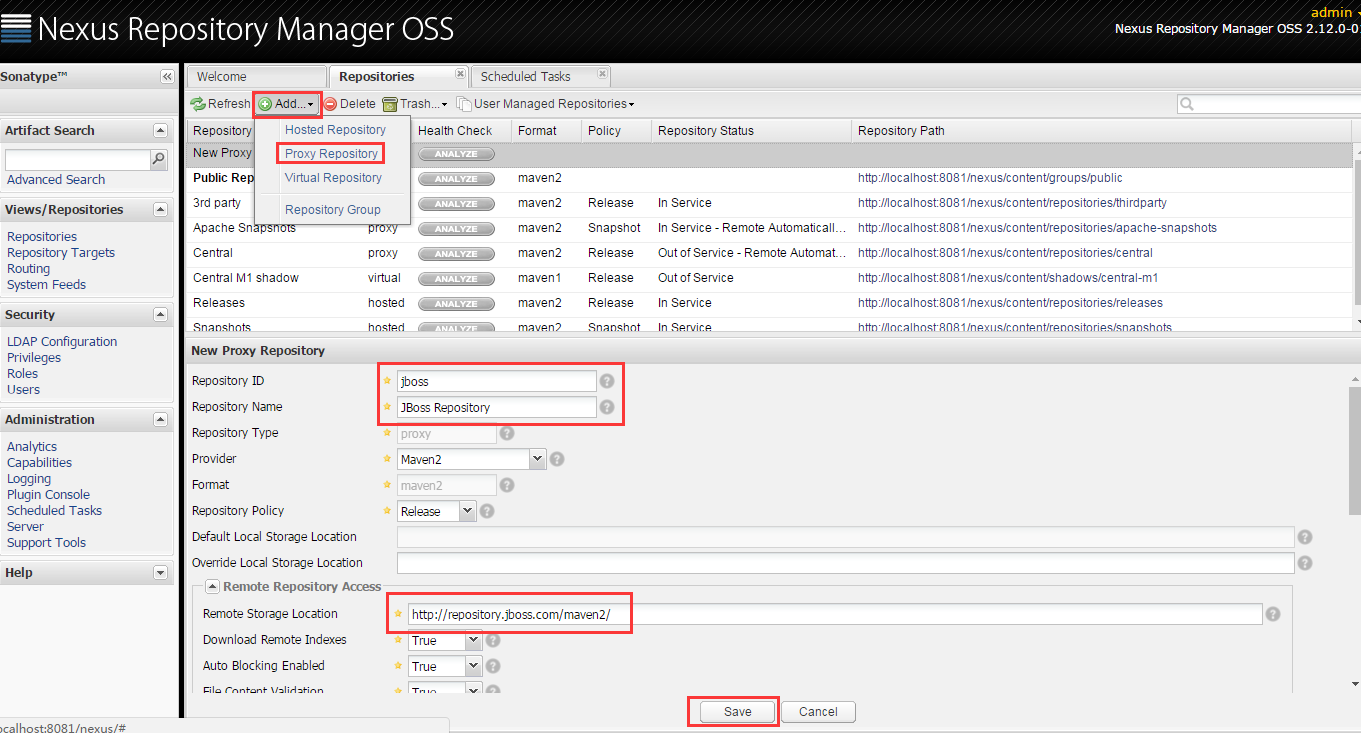
Task: Click help icon for Override Local Storage Location
Action: click(x=1304, y=563)
